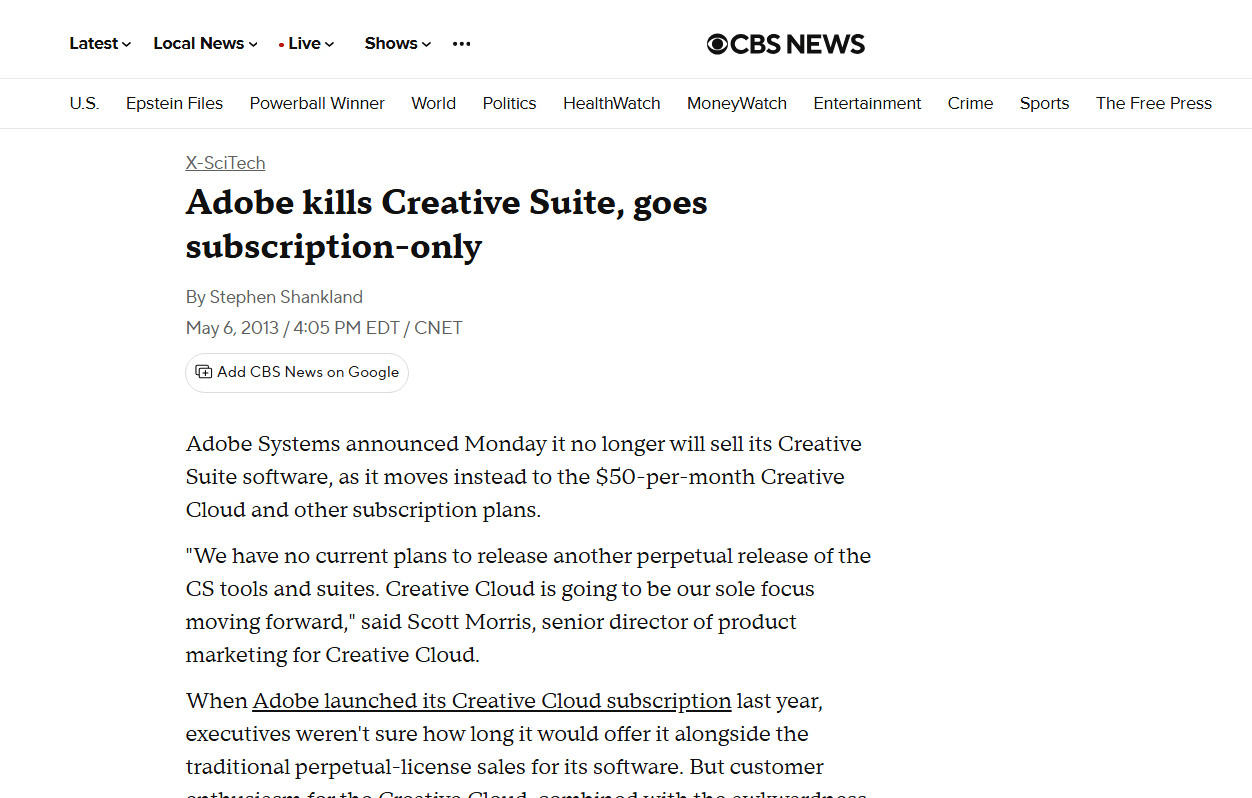Open the Creative Cloud subscription article link
This screenshot has height=798, width=1252.
tap(492, 701)
